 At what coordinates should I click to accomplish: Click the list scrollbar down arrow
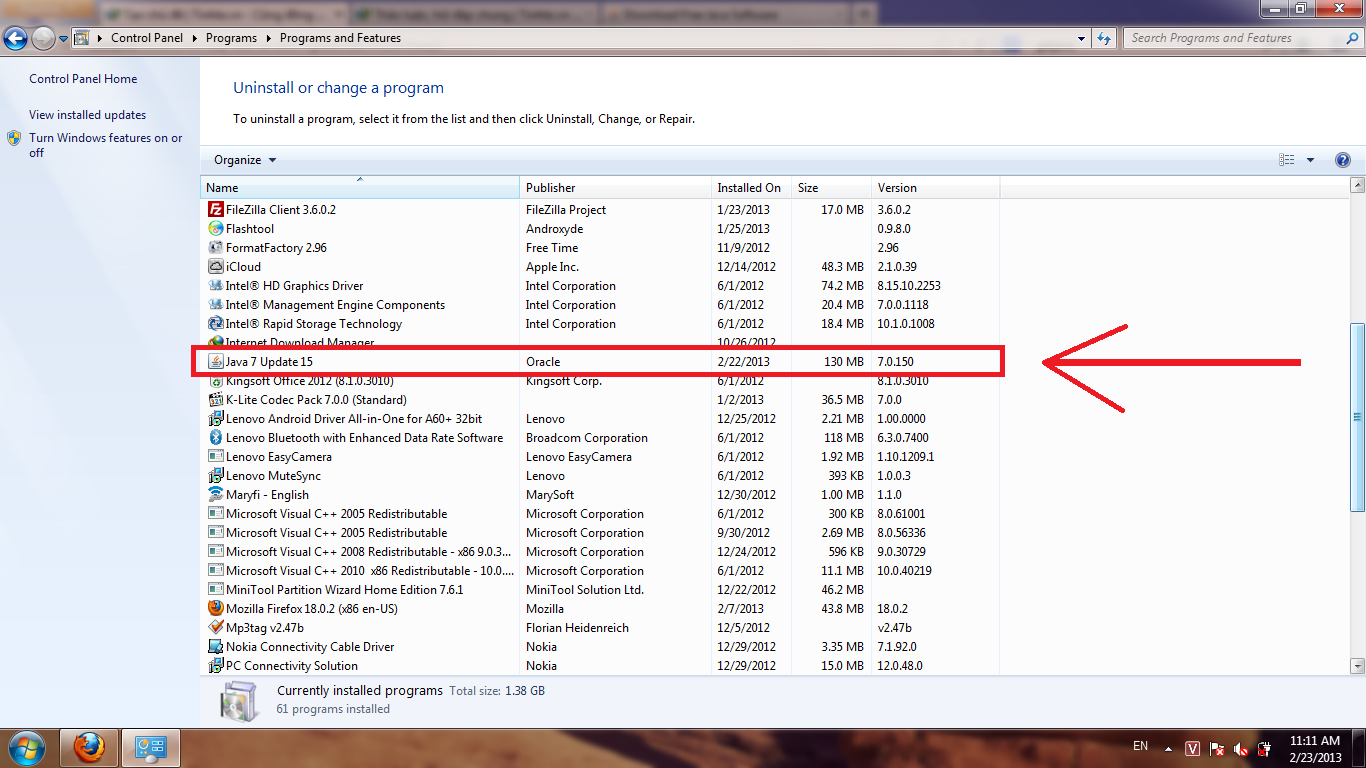[x=1357, y=666]
